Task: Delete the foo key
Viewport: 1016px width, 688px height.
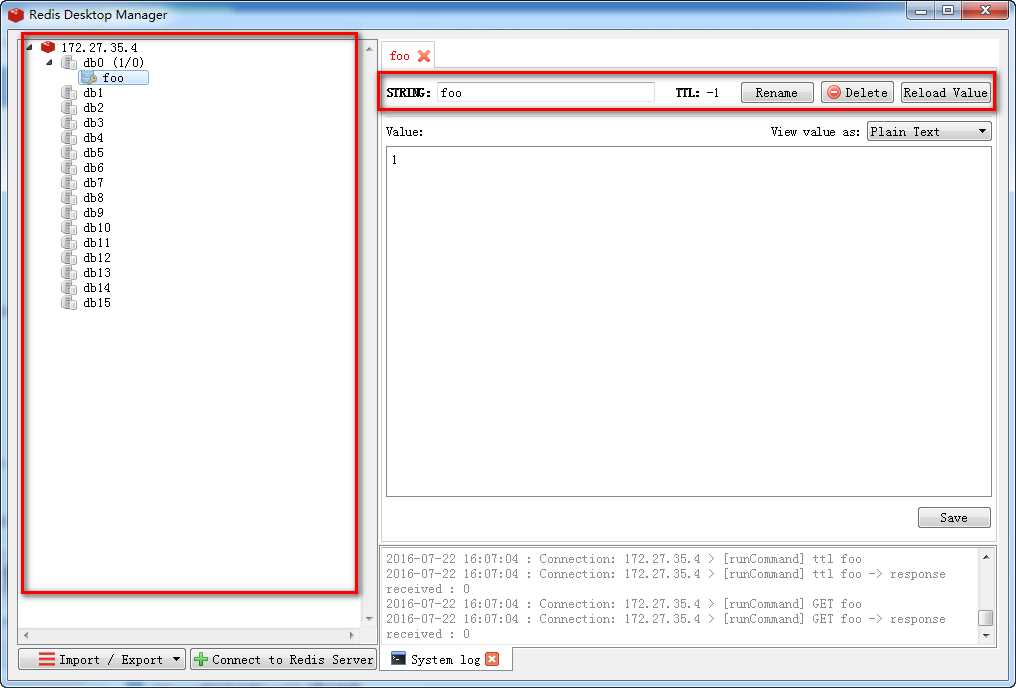Action: [857, 93]
